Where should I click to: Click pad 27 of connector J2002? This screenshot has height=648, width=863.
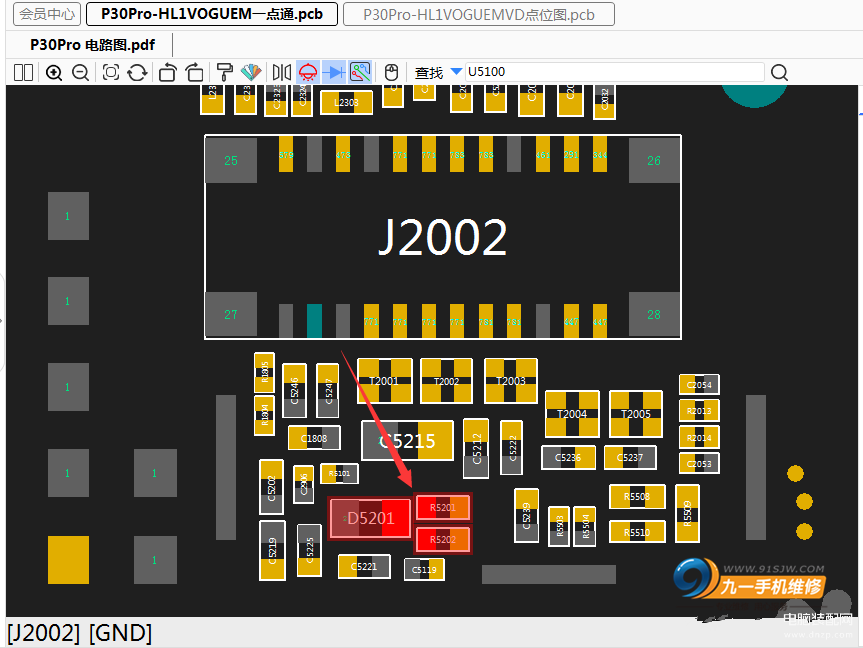point(231,314)
